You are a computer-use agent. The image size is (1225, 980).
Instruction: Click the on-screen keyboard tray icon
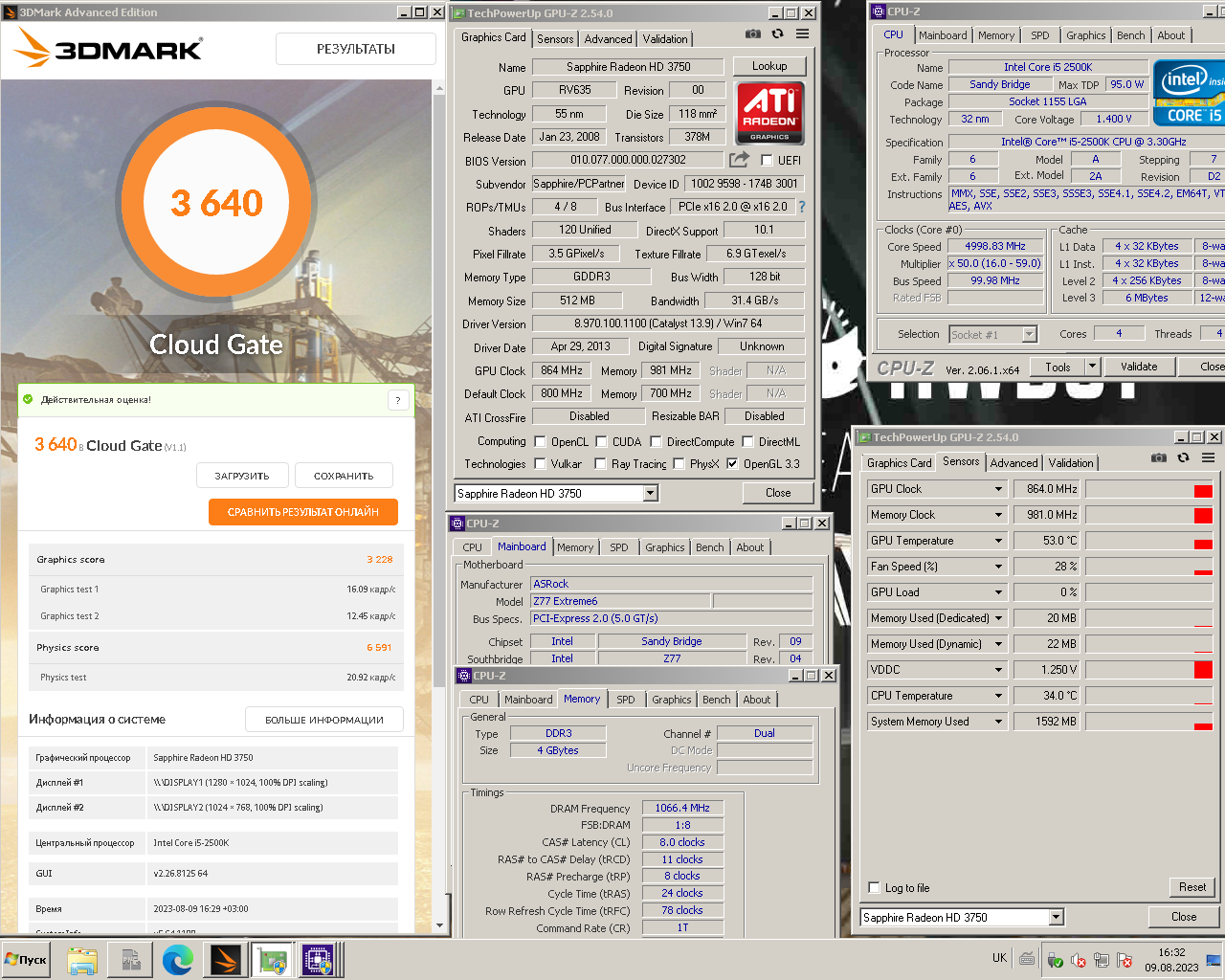pyautogui.click(x=1027, y=959)
